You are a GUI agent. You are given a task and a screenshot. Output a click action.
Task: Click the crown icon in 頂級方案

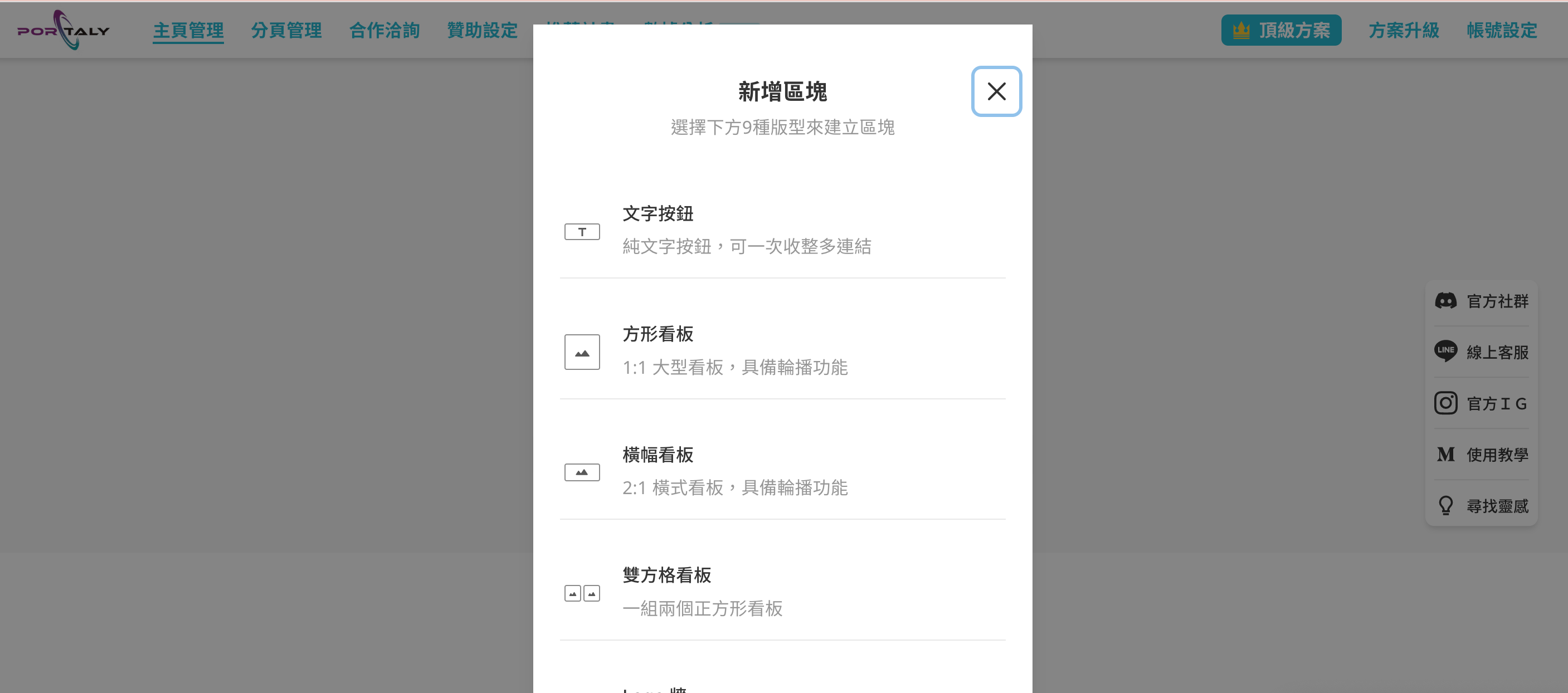click(x=1240, y=30)
